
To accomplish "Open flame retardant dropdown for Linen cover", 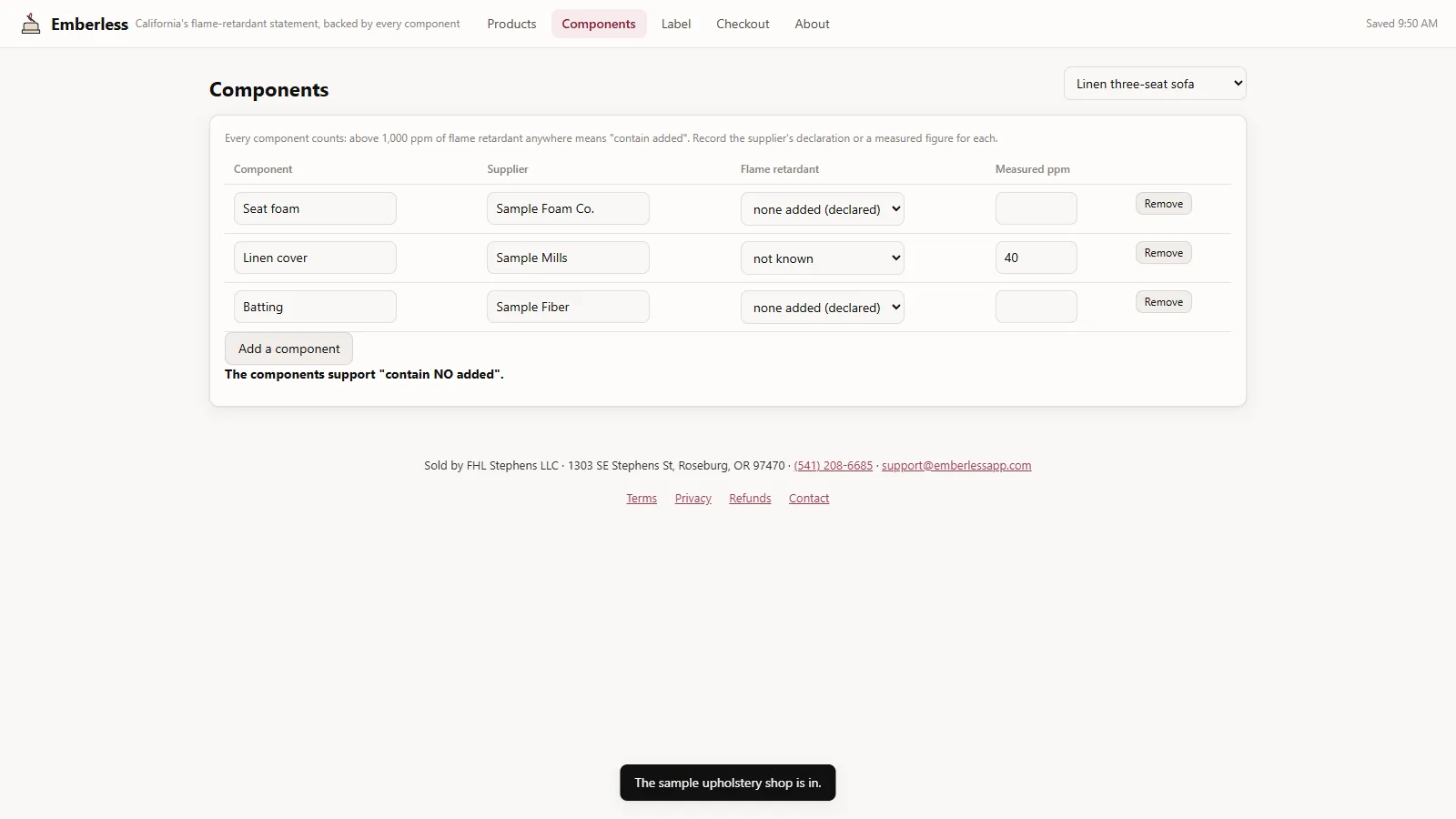I will (823, 258).
